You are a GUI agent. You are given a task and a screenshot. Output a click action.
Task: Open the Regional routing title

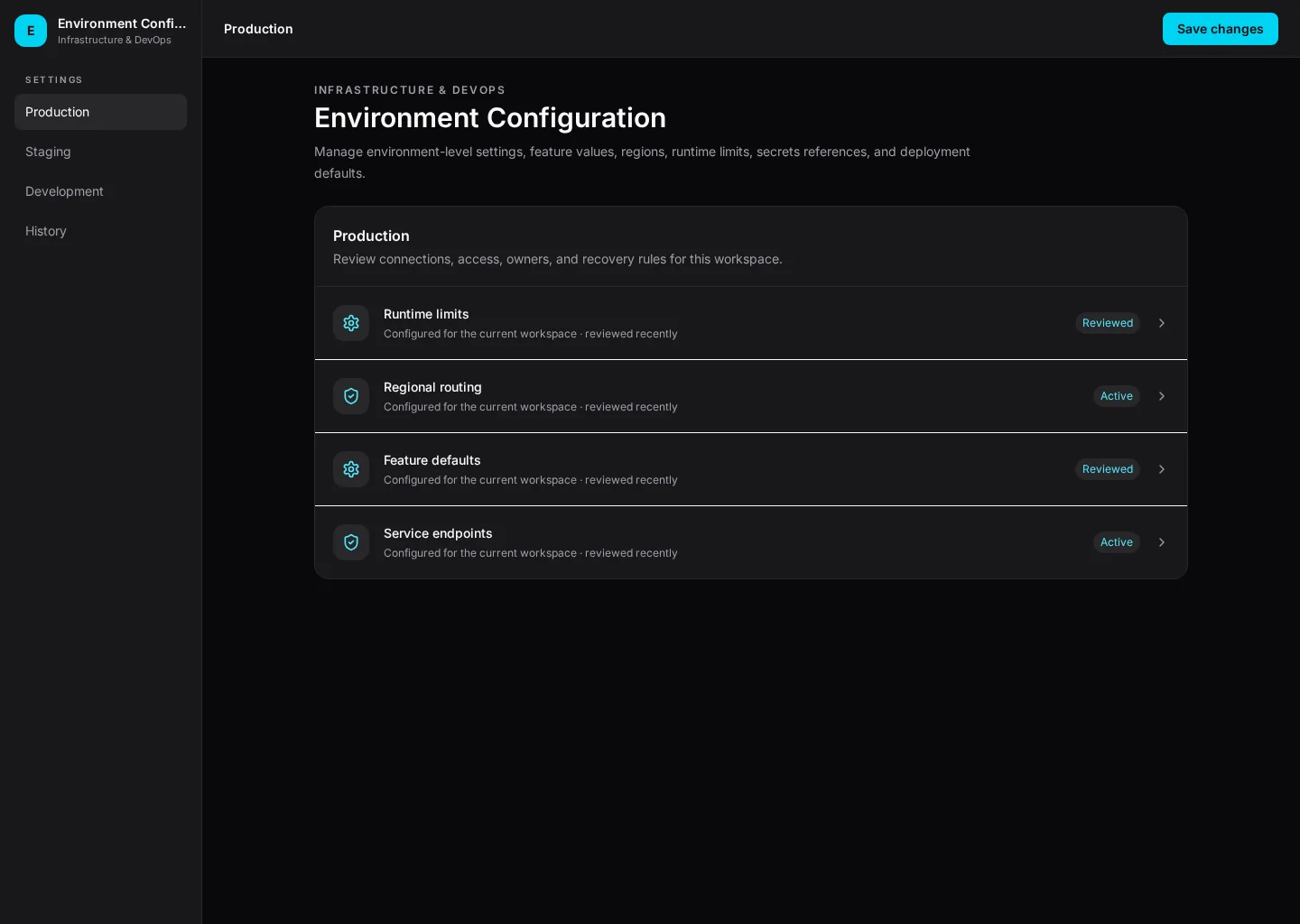(432, 387)
